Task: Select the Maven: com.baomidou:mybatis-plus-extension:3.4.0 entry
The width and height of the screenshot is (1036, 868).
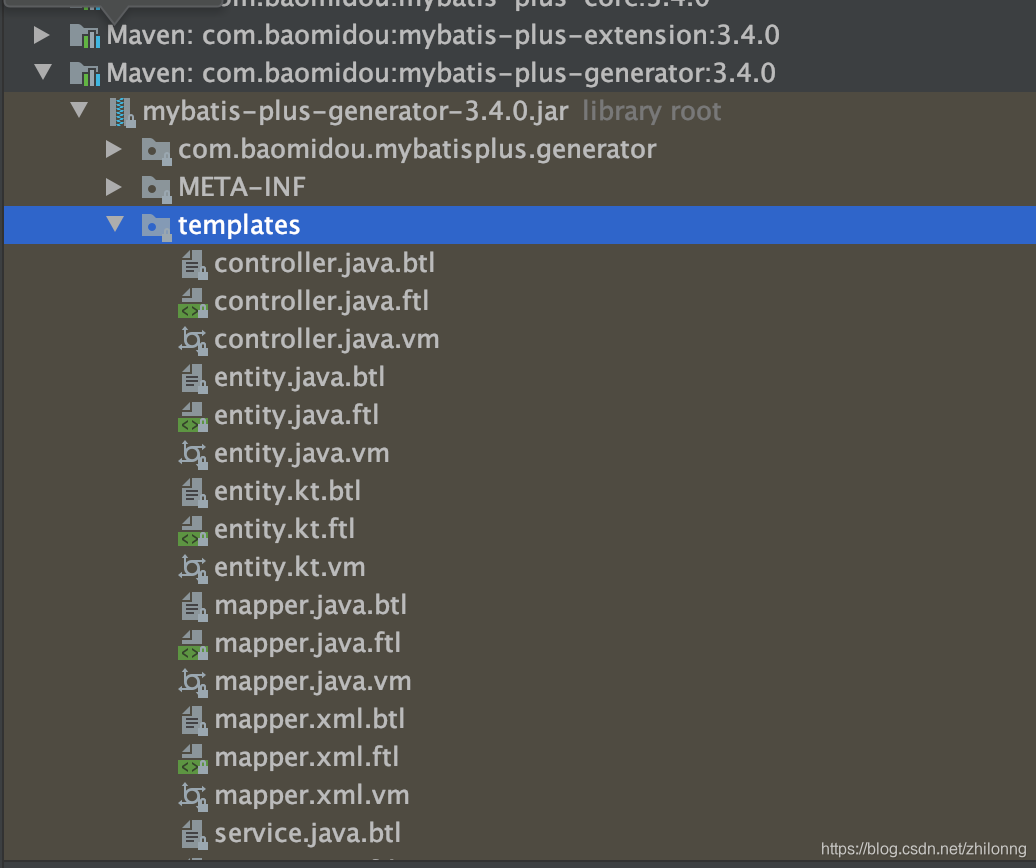Action: (x=443, y=35)
